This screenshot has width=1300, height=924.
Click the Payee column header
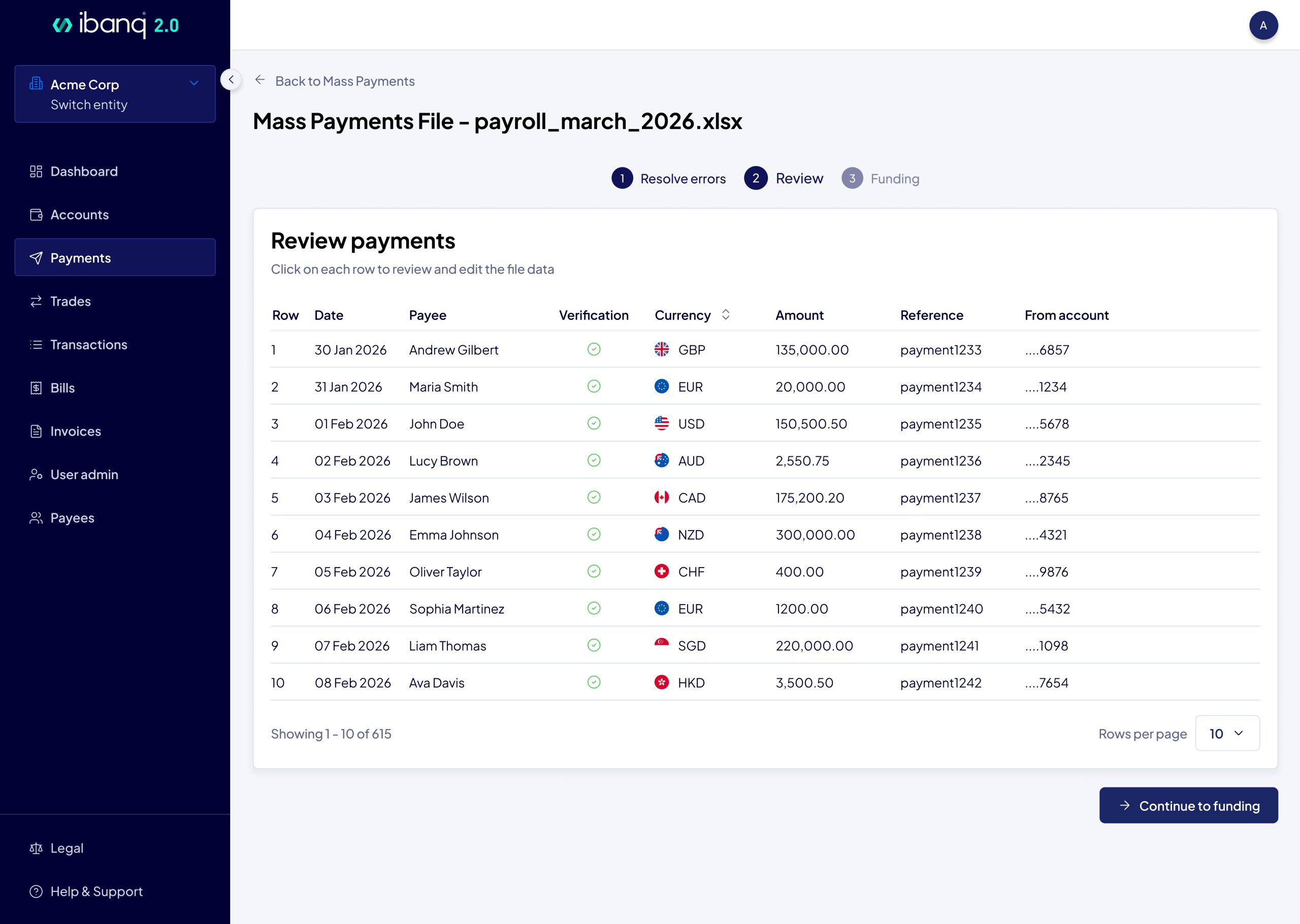point(427,315)
